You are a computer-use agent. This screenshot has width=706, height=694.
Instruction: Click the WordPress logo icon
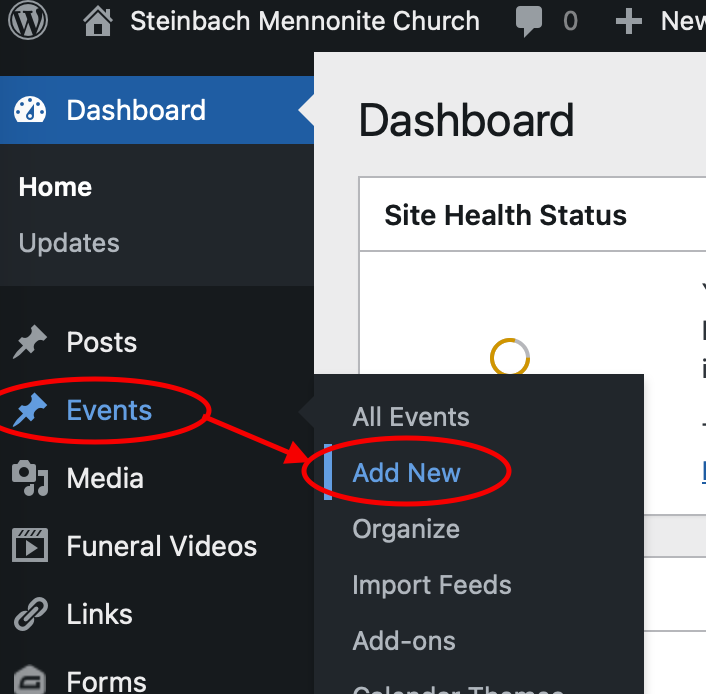coord(28,20)
